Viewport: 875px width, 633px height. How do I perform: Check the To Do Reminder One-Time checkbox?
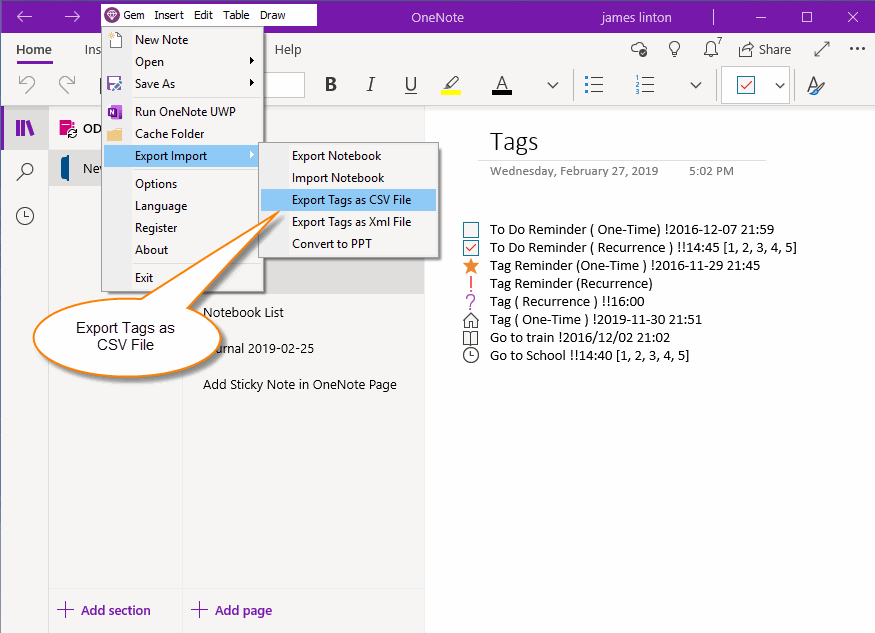[471, 229]
